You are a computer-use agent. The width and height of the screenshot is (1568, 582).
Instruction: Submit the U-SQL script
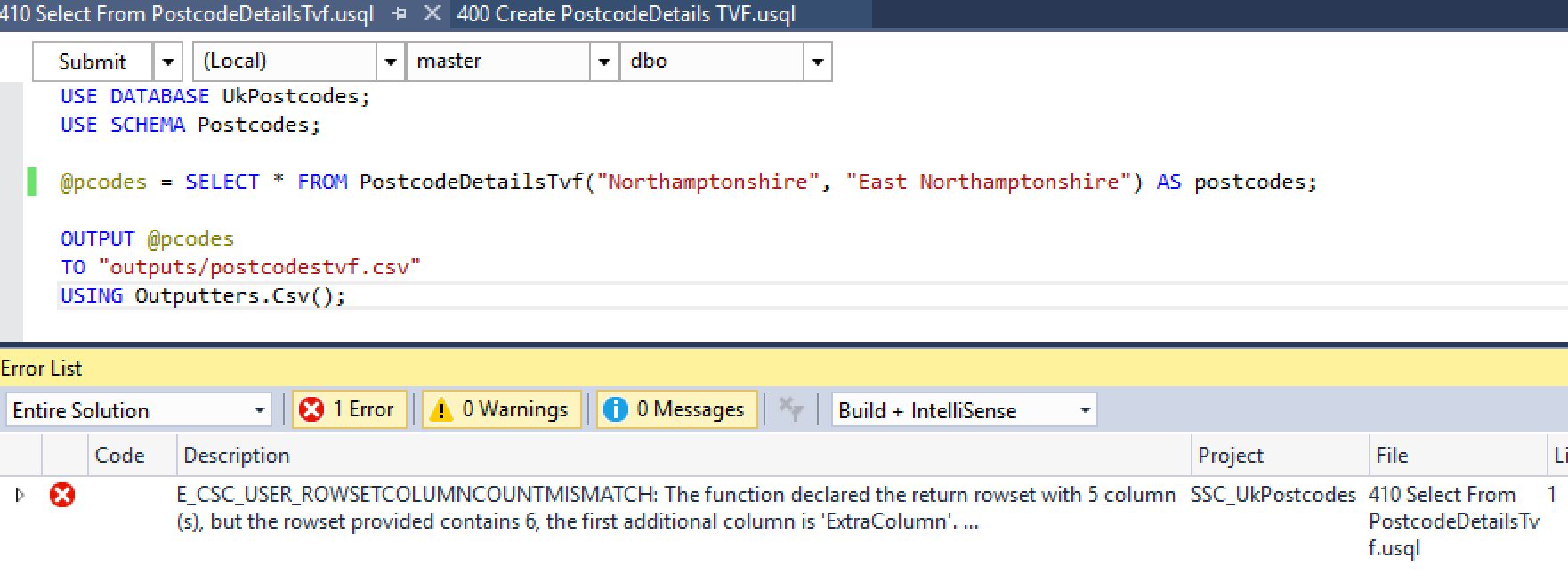93,61
